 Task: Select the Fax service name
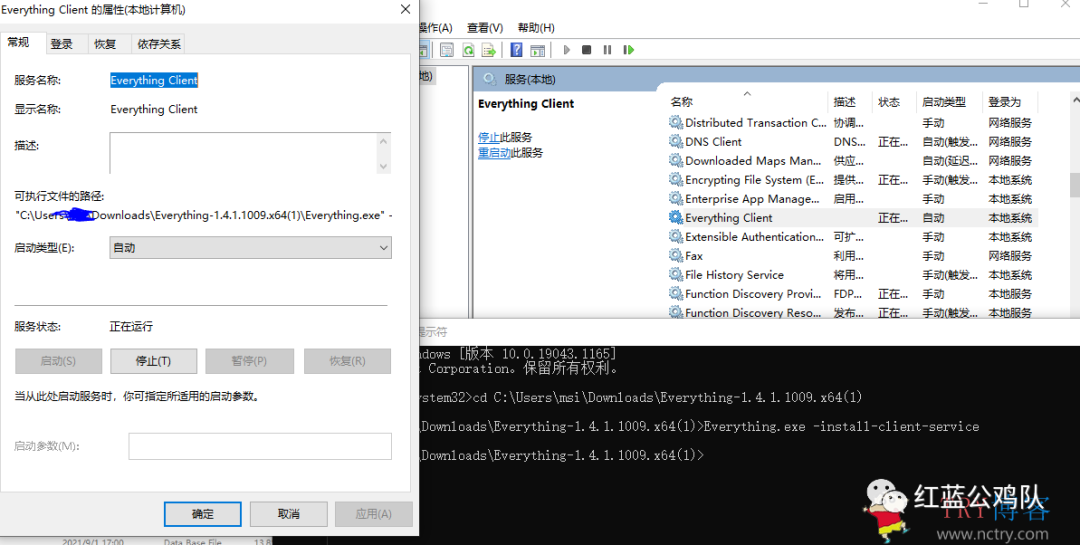point(694,256)
